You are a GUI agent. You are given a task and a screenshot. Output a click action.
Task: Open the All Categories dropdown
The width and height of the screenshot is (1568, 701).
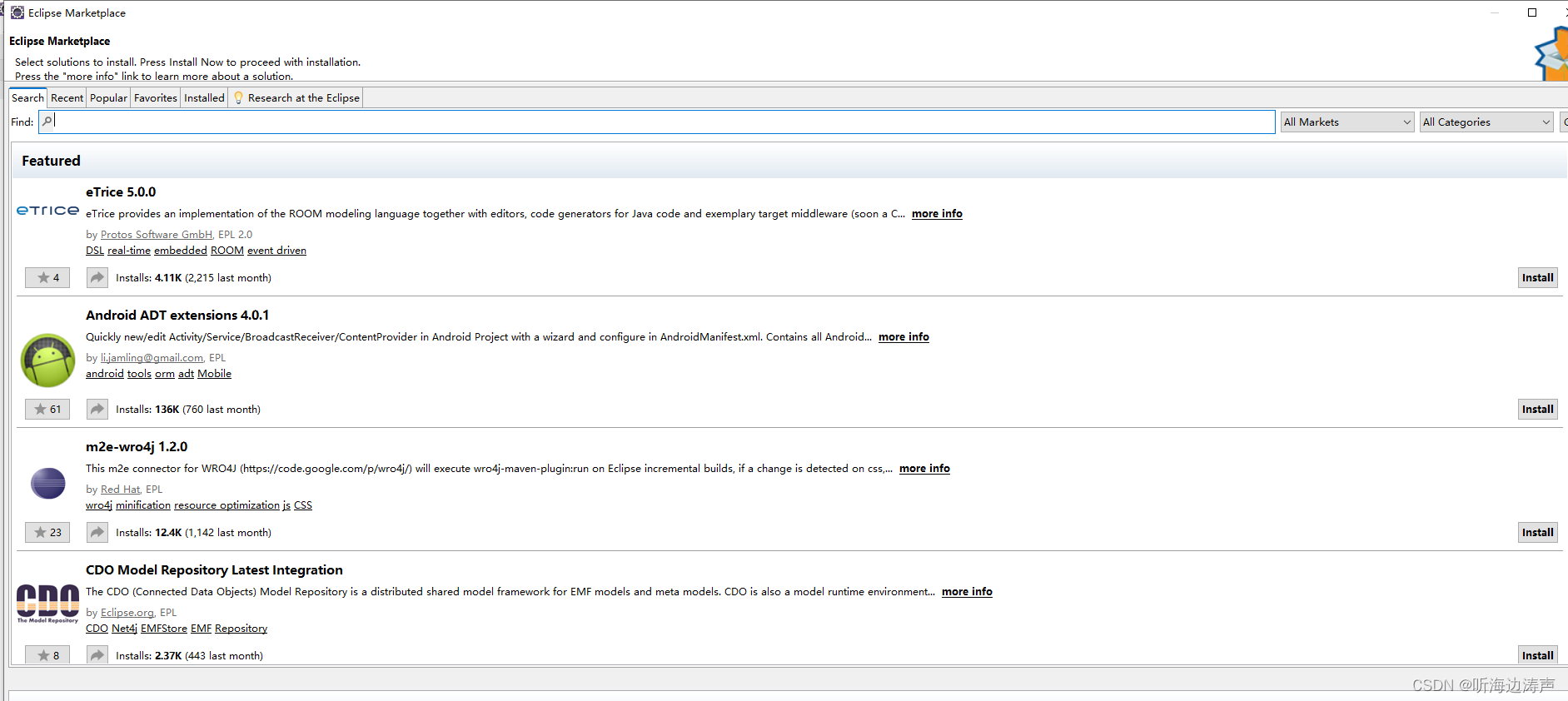(1486, 122)
